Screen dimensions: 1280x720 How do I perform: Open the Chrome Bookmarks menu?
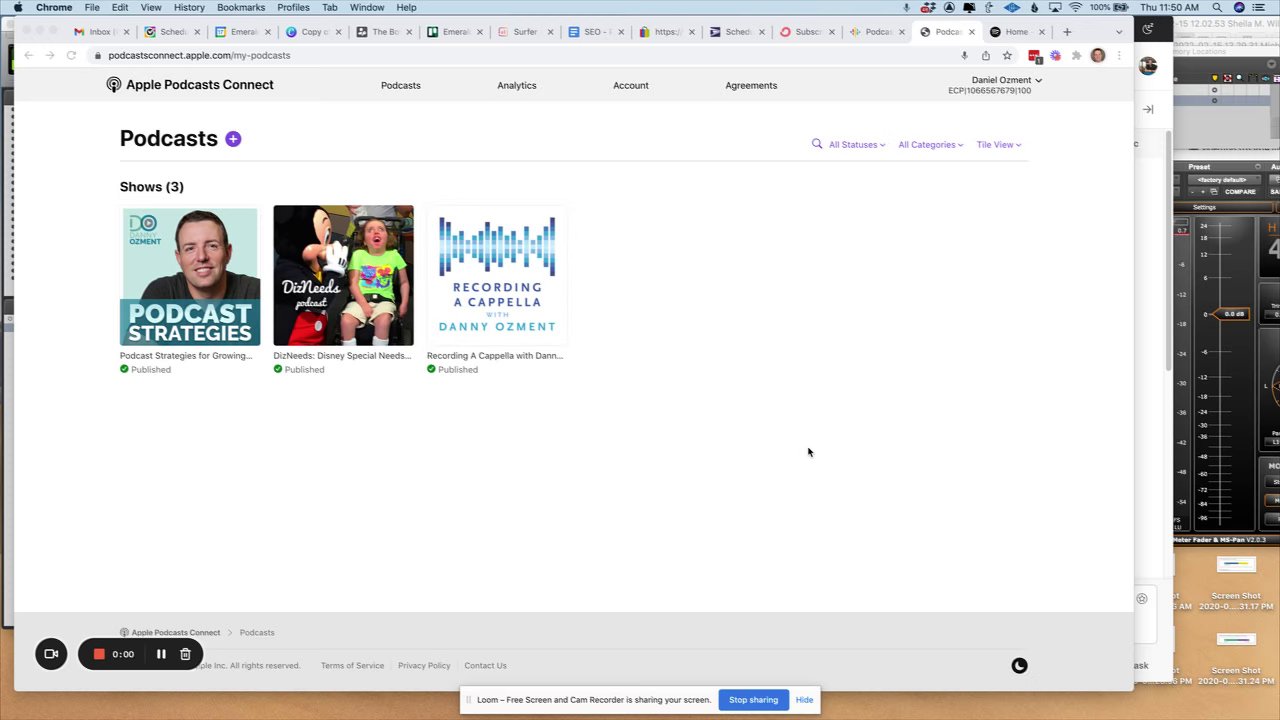click(241, 7)
